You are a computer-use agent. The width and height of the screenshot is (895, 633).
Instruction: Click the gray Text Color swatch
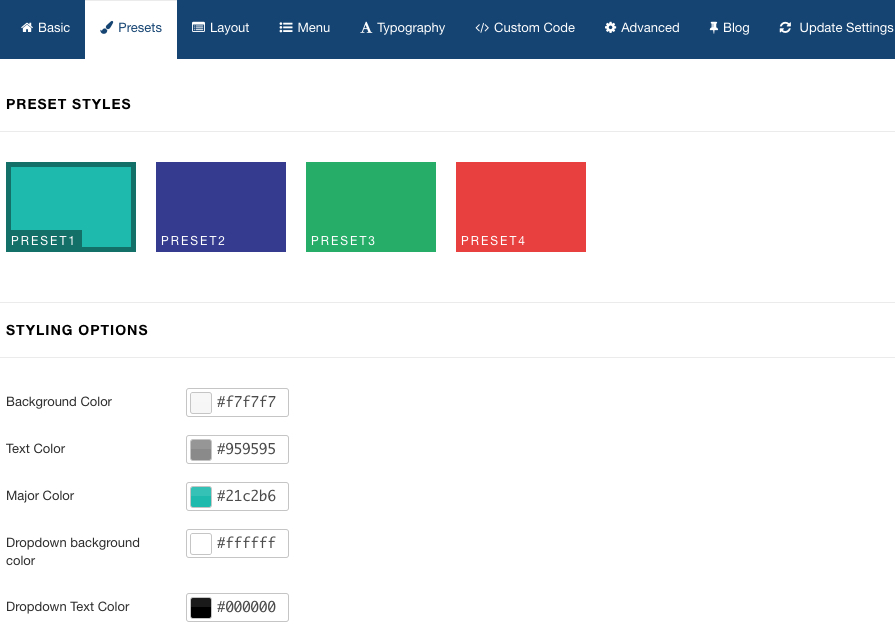click(201, 450)
